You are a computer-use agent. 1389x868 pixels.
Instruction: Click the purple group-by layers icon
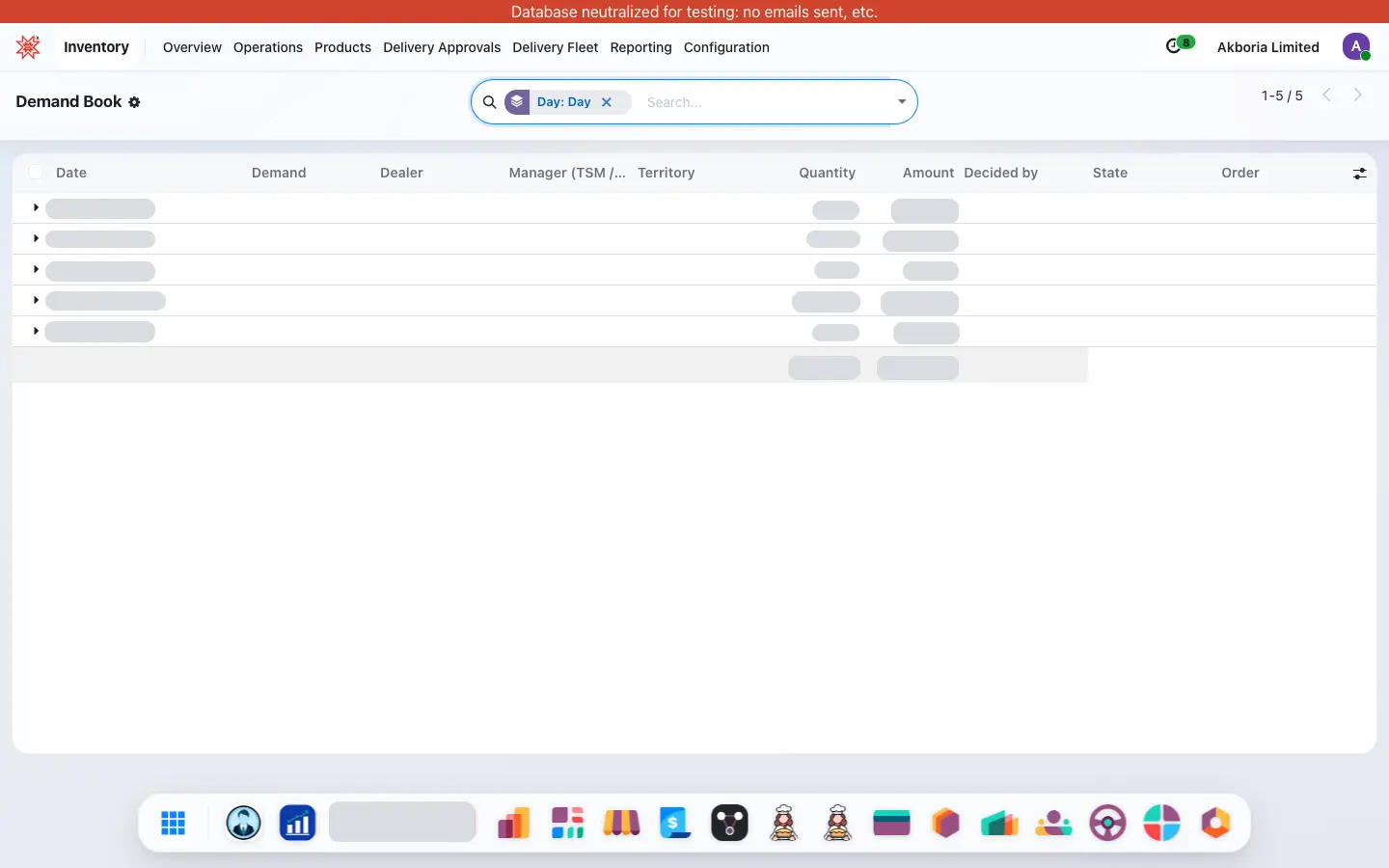[517, 102]
